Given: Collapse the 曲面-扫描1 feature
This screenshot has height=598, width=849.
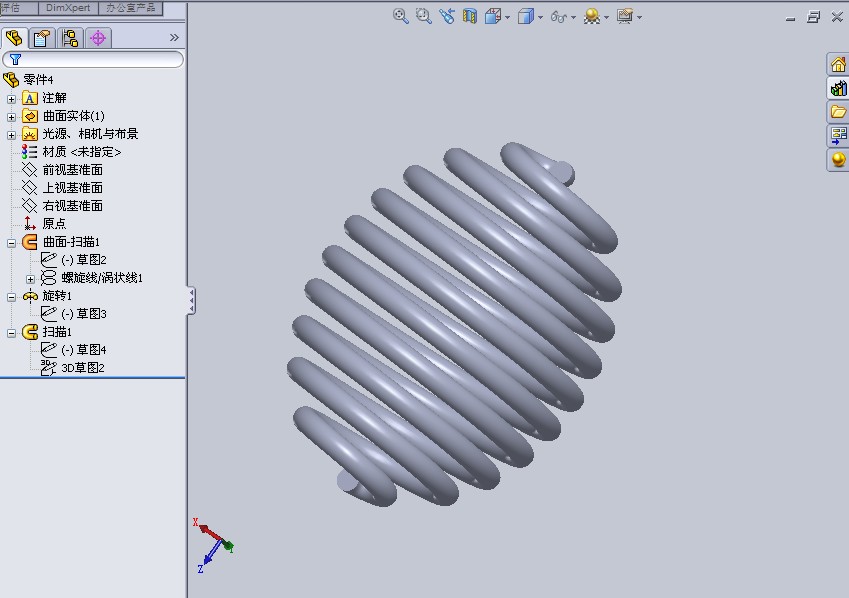Looking at the screenshot, I should coord(11,243).
